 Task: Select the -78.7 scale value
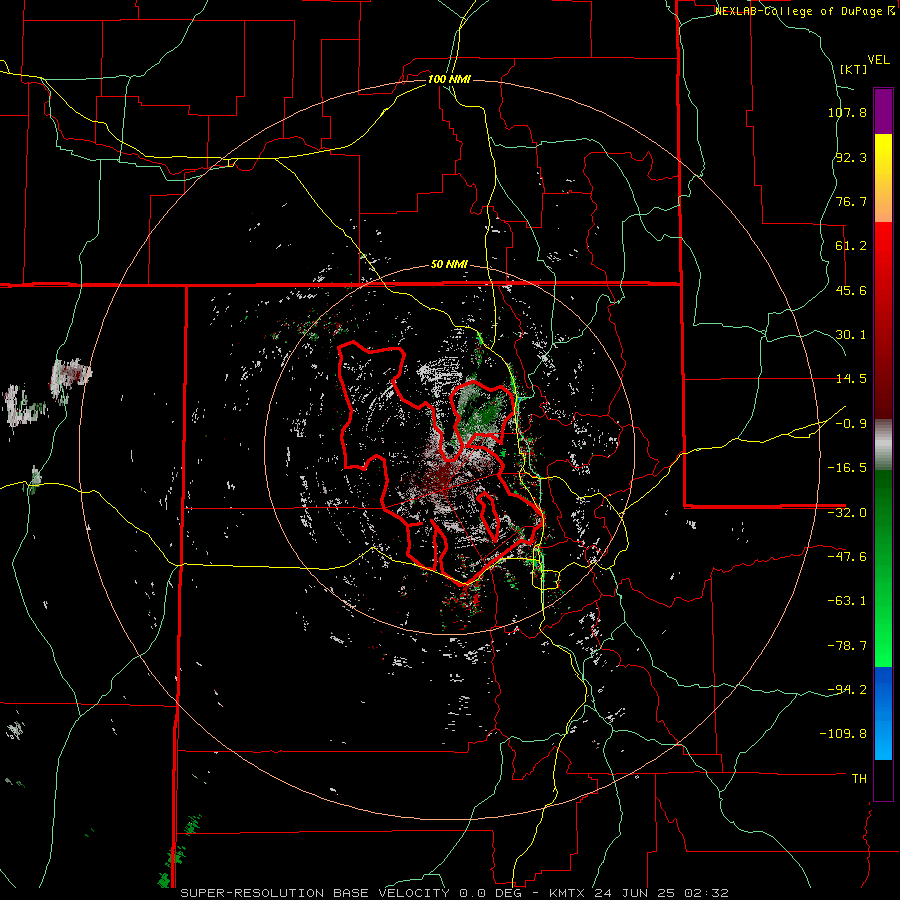pos(847,646)
